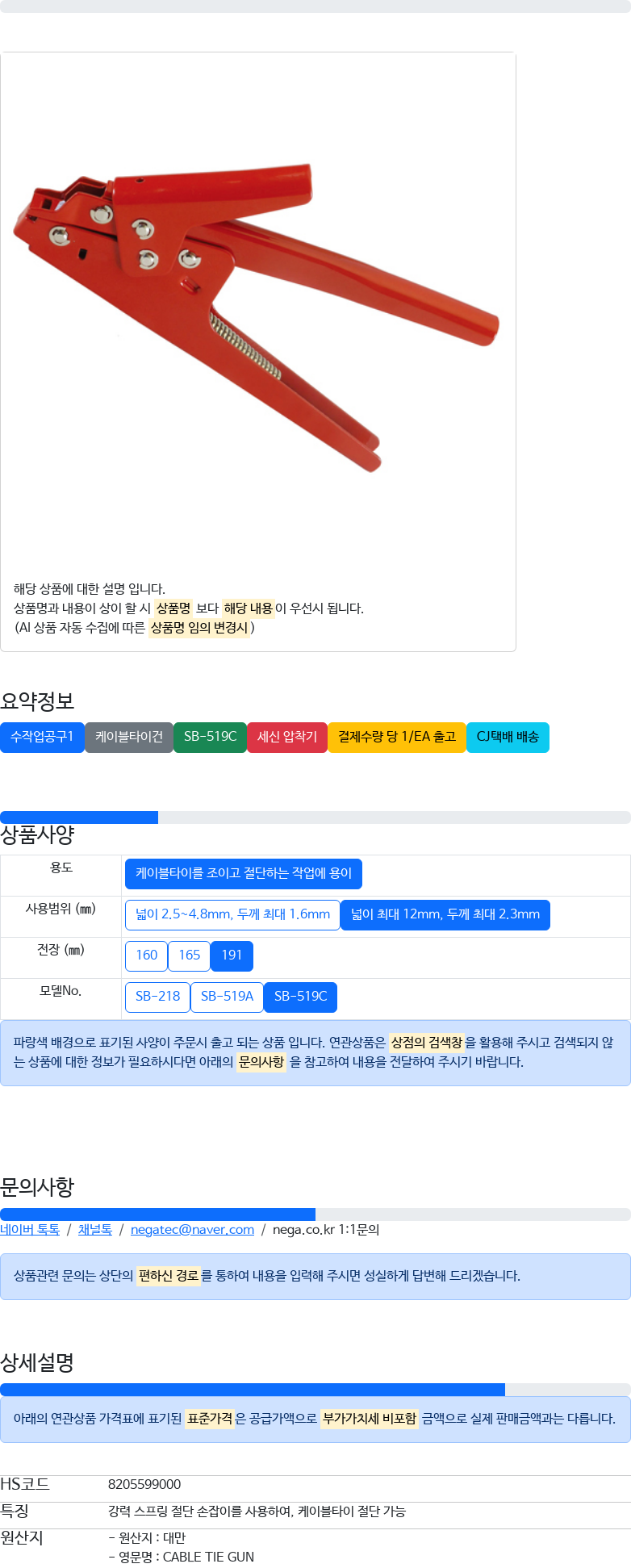Choose model SB-519C in spec table
This screenshot has width=631, height=1568.
pyautogui.click(x=300, y=997)
